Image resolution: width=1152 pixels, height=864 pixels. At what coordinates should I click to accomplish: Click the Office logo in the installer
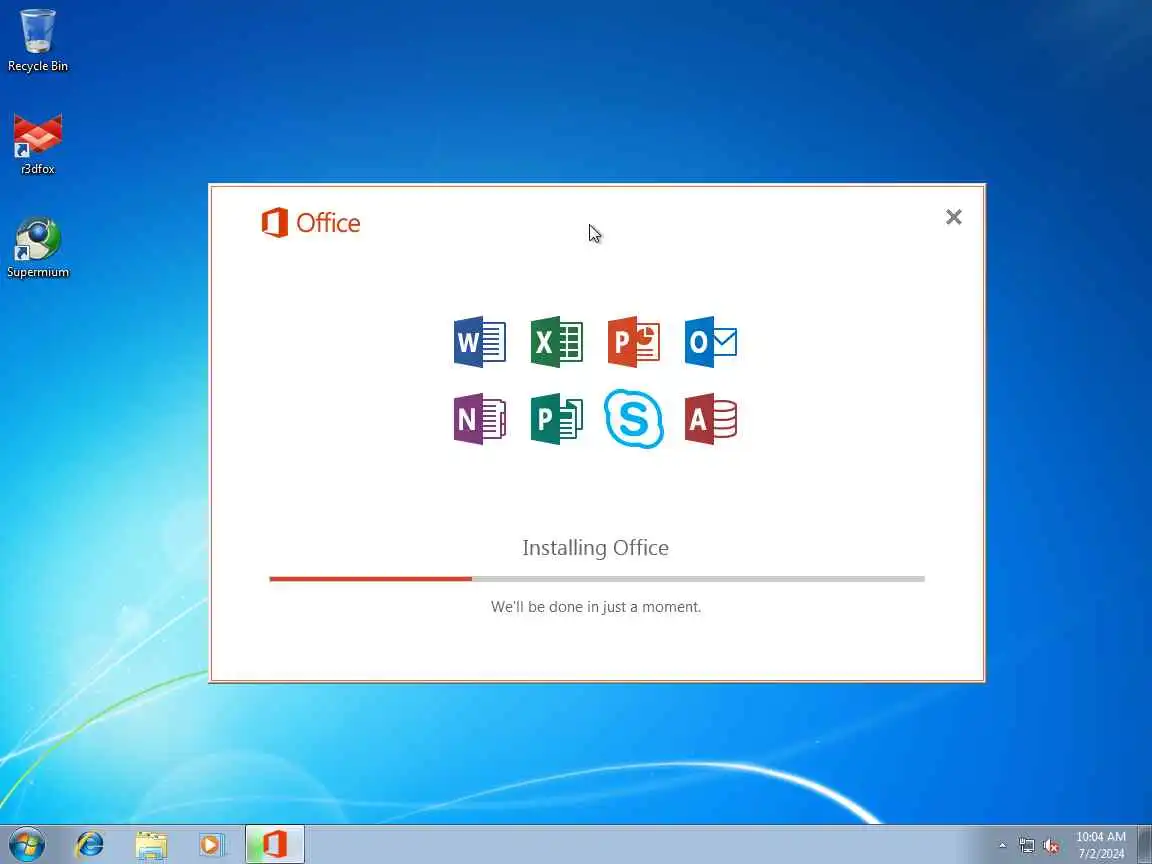point(311,223)
